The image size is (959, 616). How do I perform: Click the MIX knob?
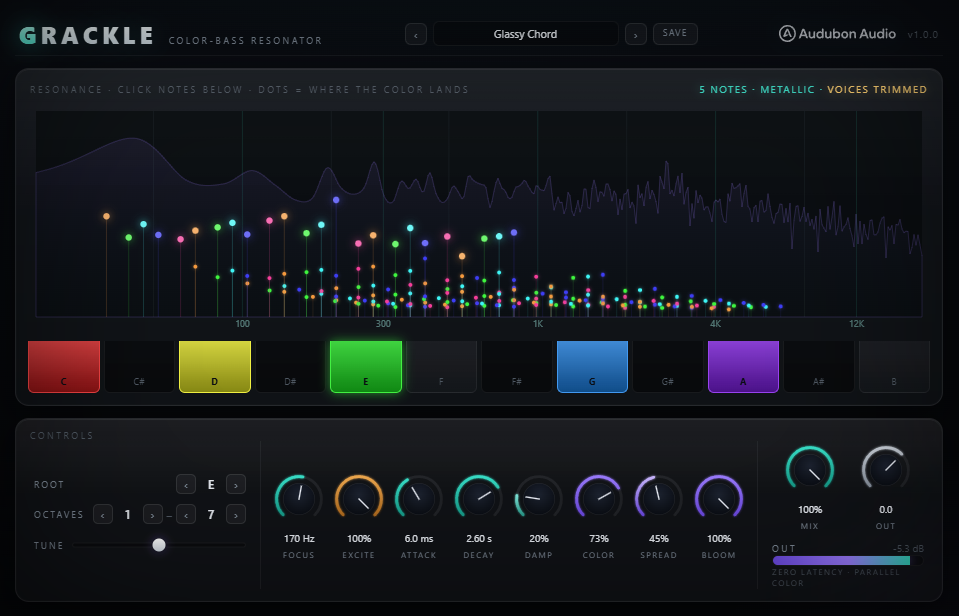point(810,470)
